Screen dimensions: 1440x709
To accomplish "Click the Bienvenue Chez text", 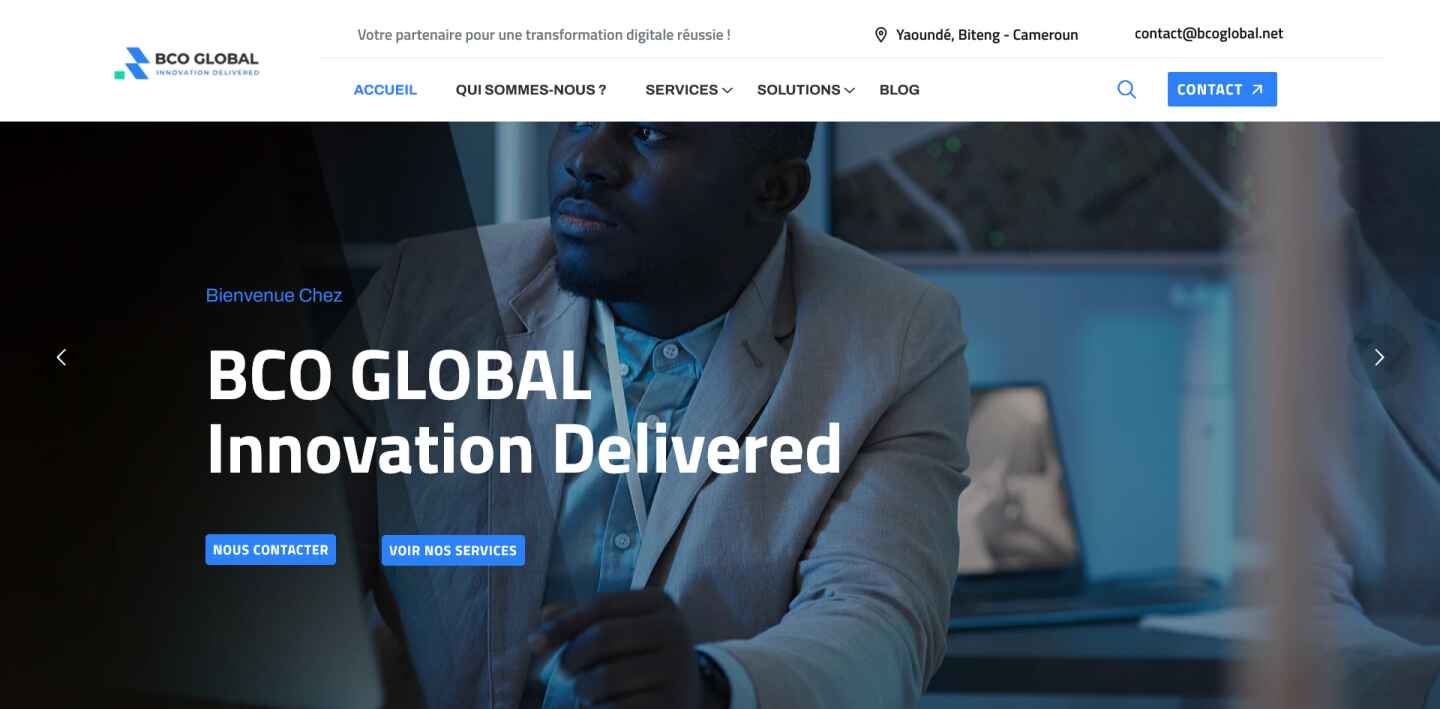I will 274,295.
